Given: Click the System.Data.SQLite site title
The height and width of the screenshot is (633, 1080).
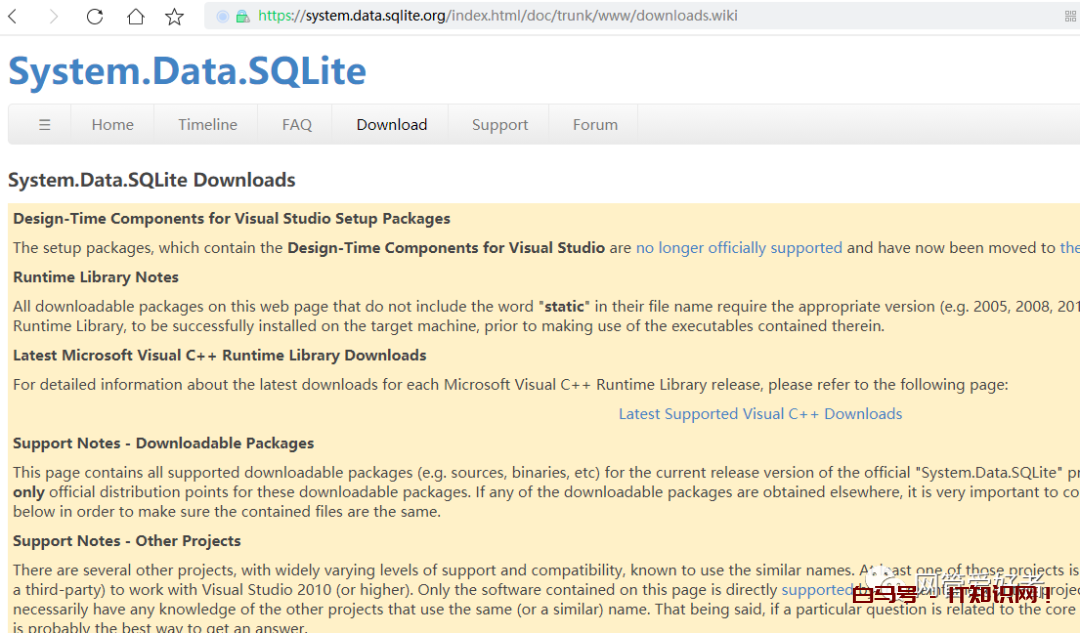Looking at the screenshot, I should tap(187, 71).
